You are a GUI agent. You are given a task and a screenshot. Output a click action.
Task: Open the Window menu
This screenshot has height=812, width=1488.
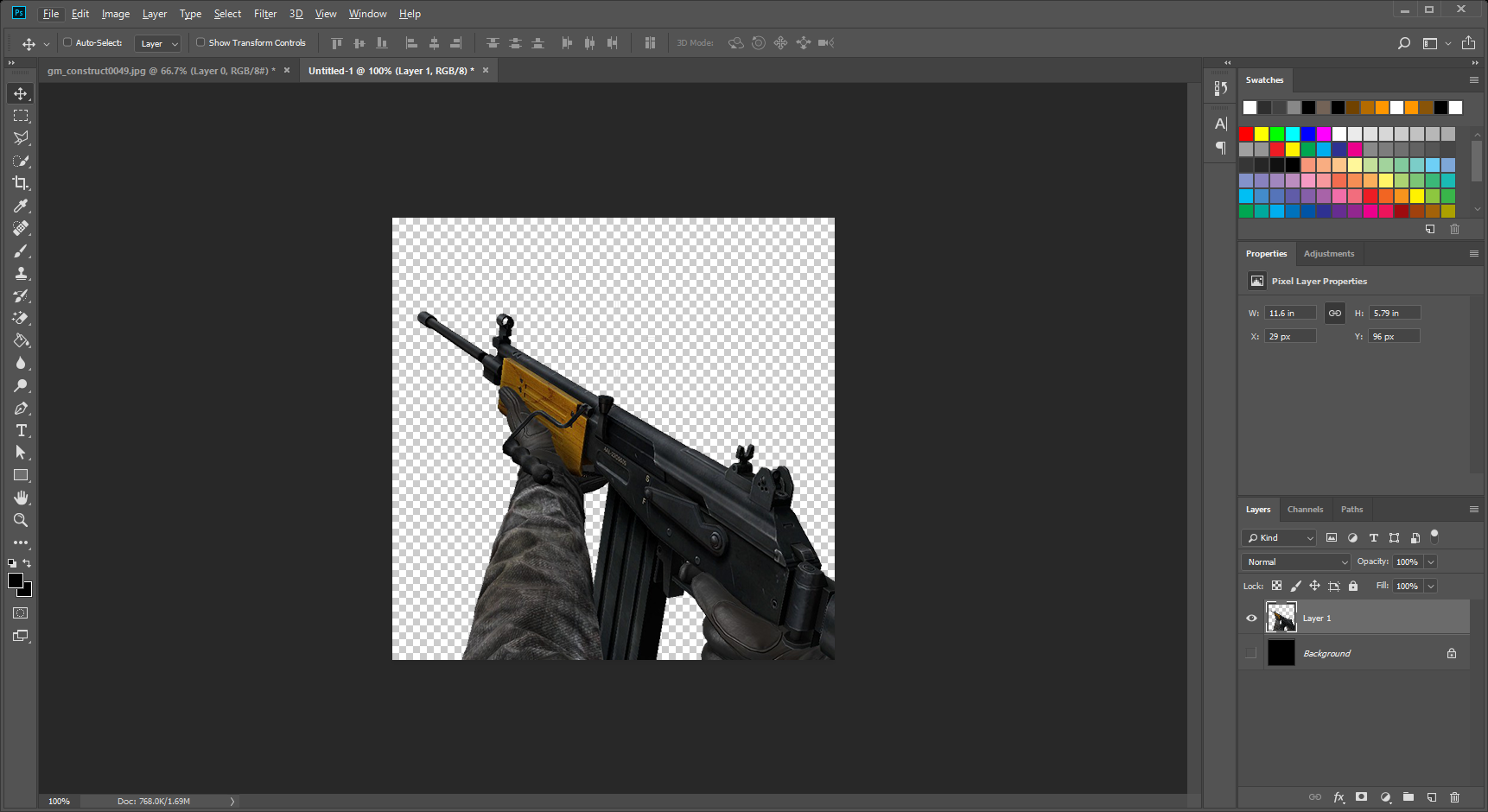[367, 14]
